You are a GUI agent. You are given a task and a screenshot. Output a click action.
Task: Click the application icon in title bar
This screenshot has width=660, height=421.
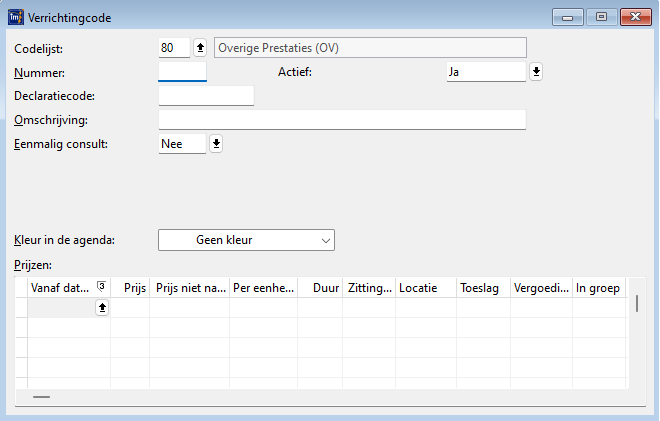coord(16,18)
